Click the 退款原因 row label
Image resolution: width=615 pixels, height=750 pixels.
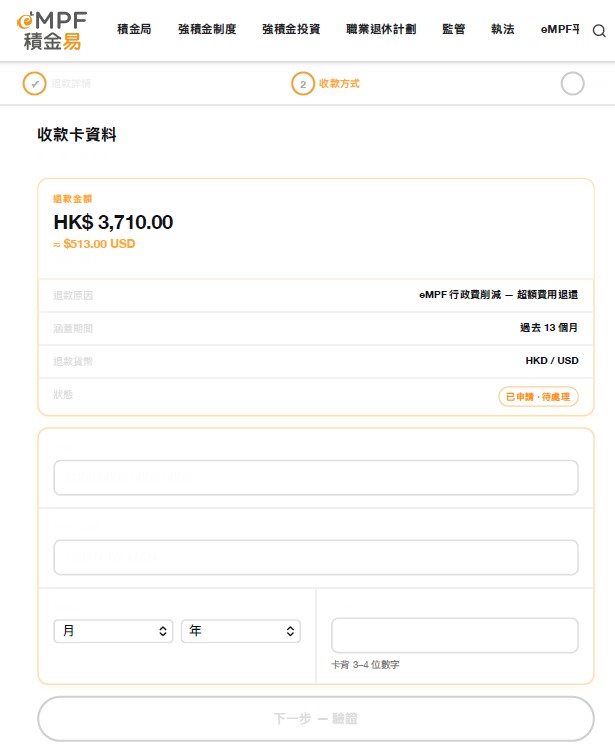(x=73, y=295)
